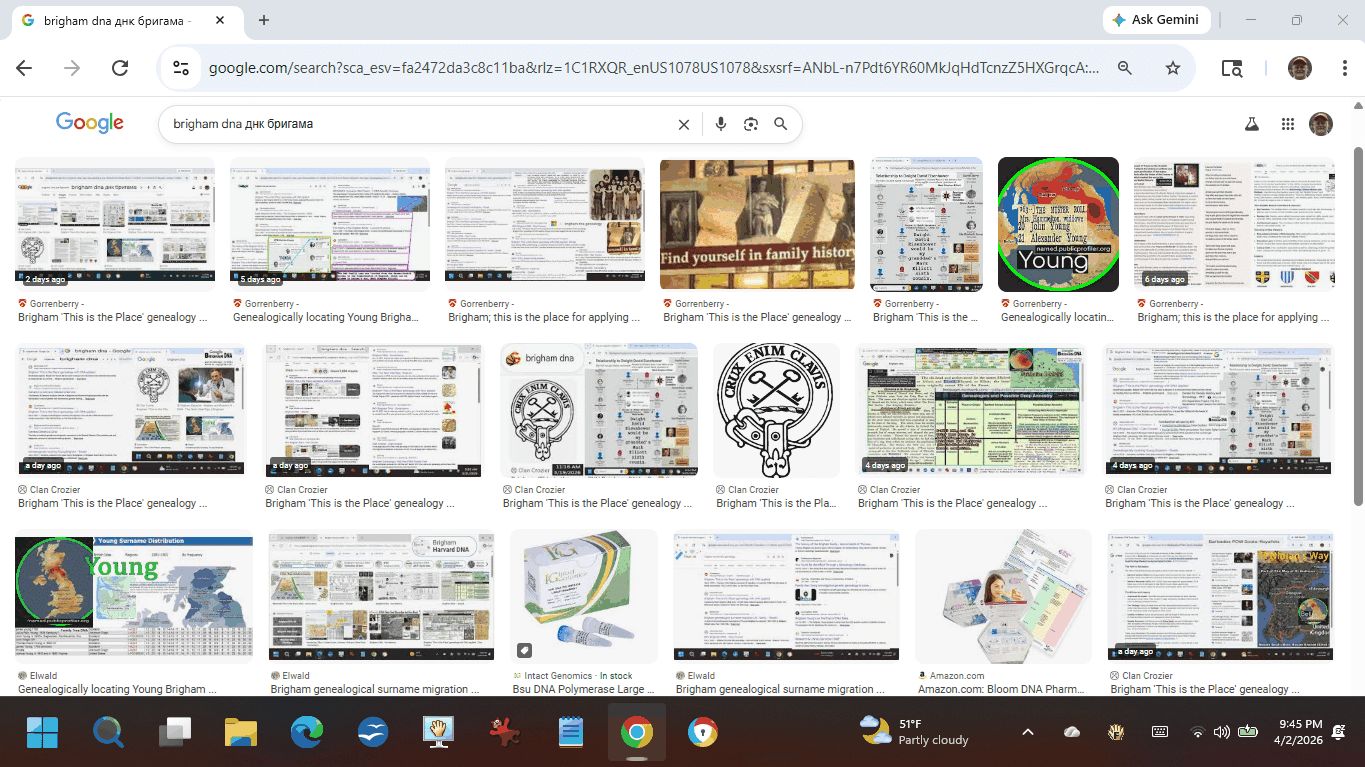
Task: Open Search Labs flask icon
Action: tap(1251, 124)
